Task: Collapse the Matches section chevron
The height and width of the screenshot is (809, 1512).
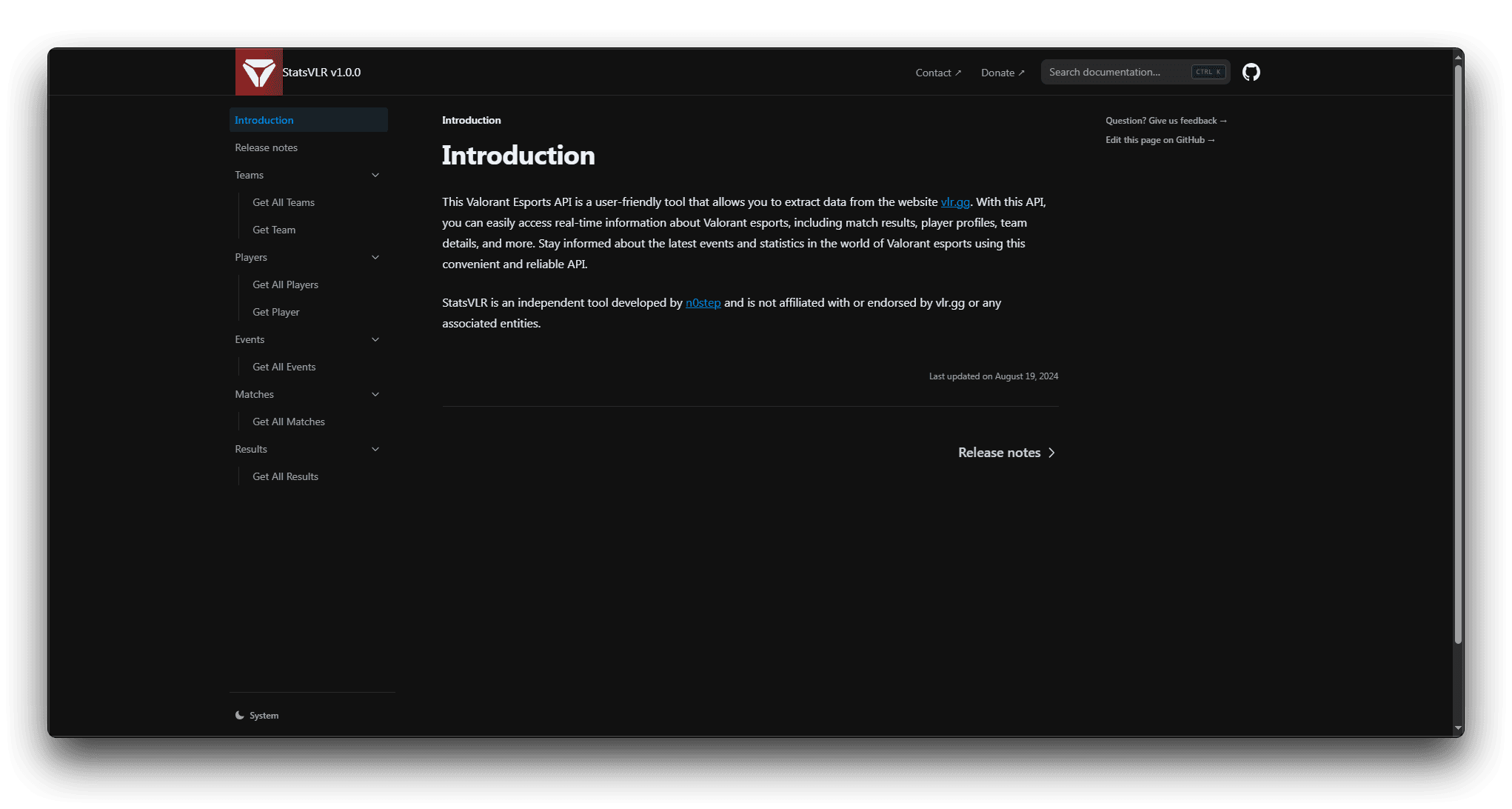Action: click(375, 395)
